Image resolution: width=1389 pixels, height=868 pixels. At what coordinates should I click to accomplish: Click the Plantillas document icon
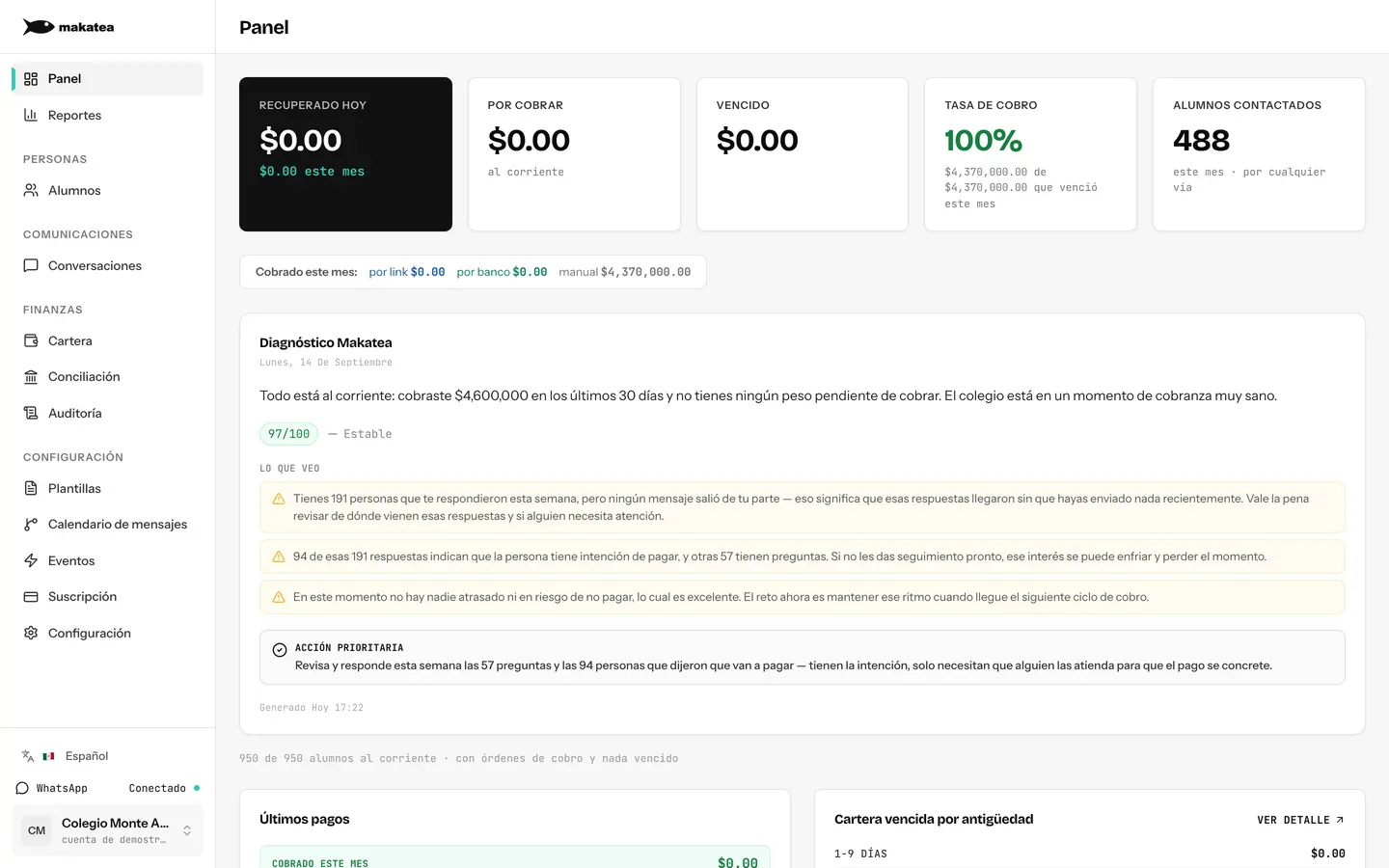31,488
